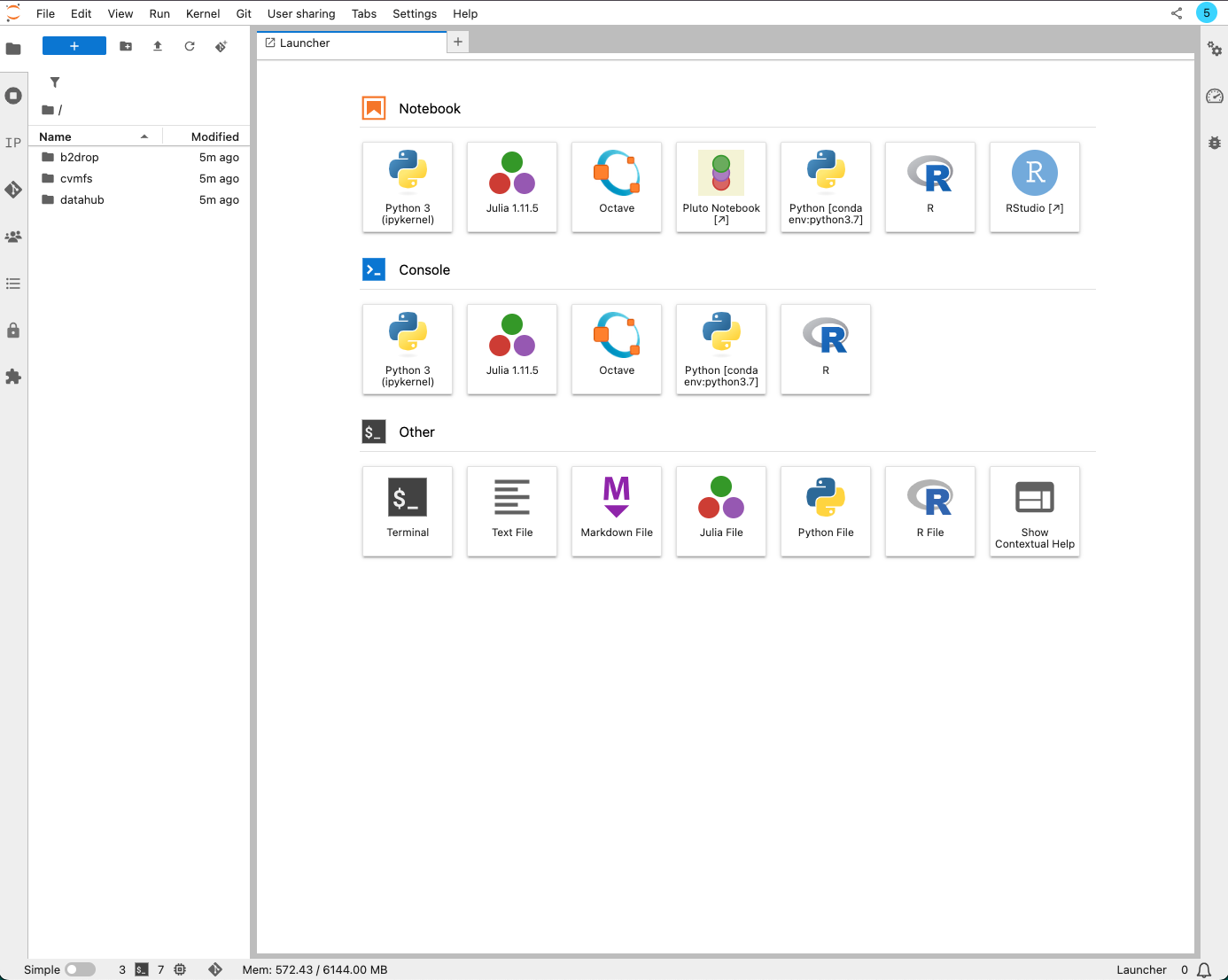
Task: Open the Run menu
Action: pos(159,13)
